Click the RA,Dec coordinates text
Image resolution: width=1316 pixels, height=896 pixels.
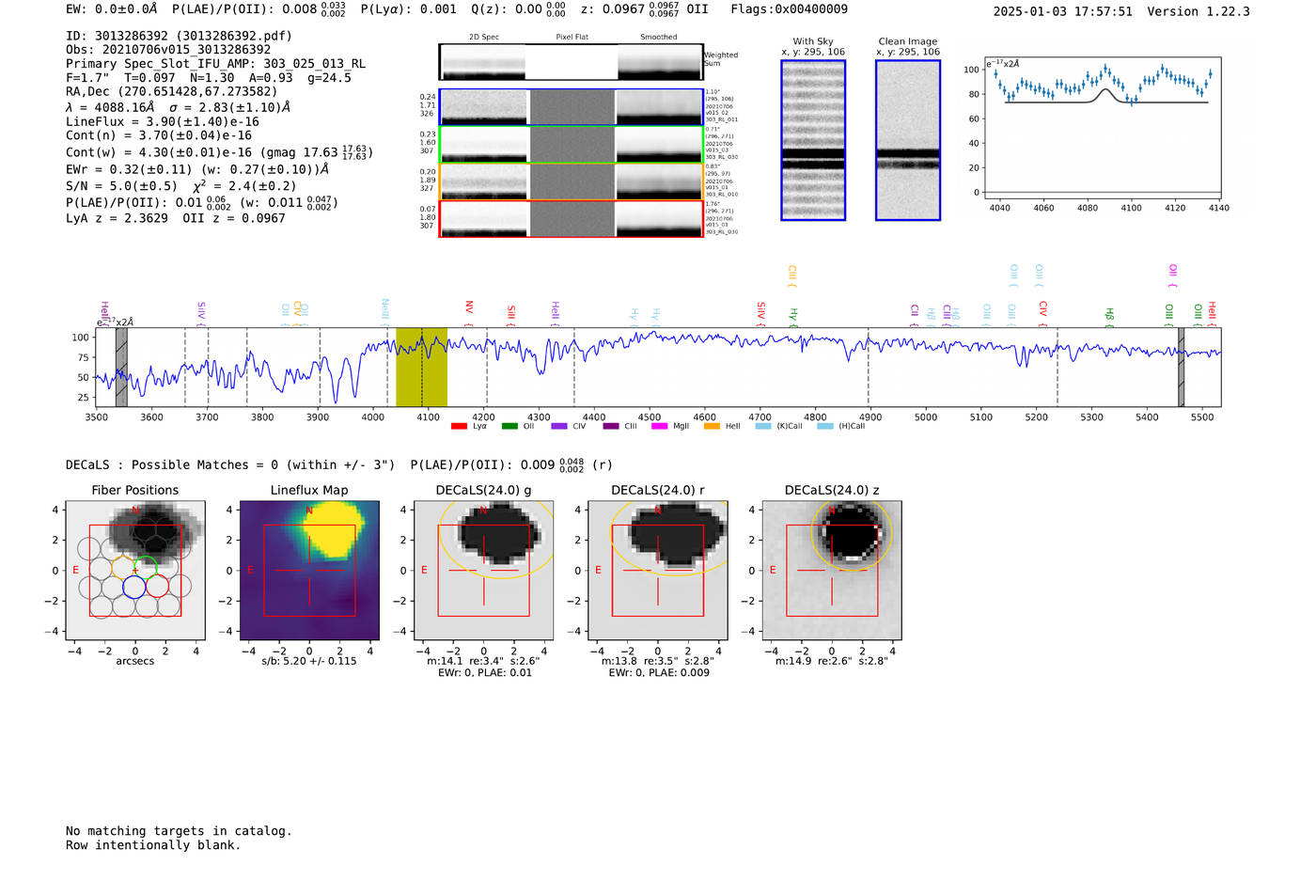click(x=172, y=92)
